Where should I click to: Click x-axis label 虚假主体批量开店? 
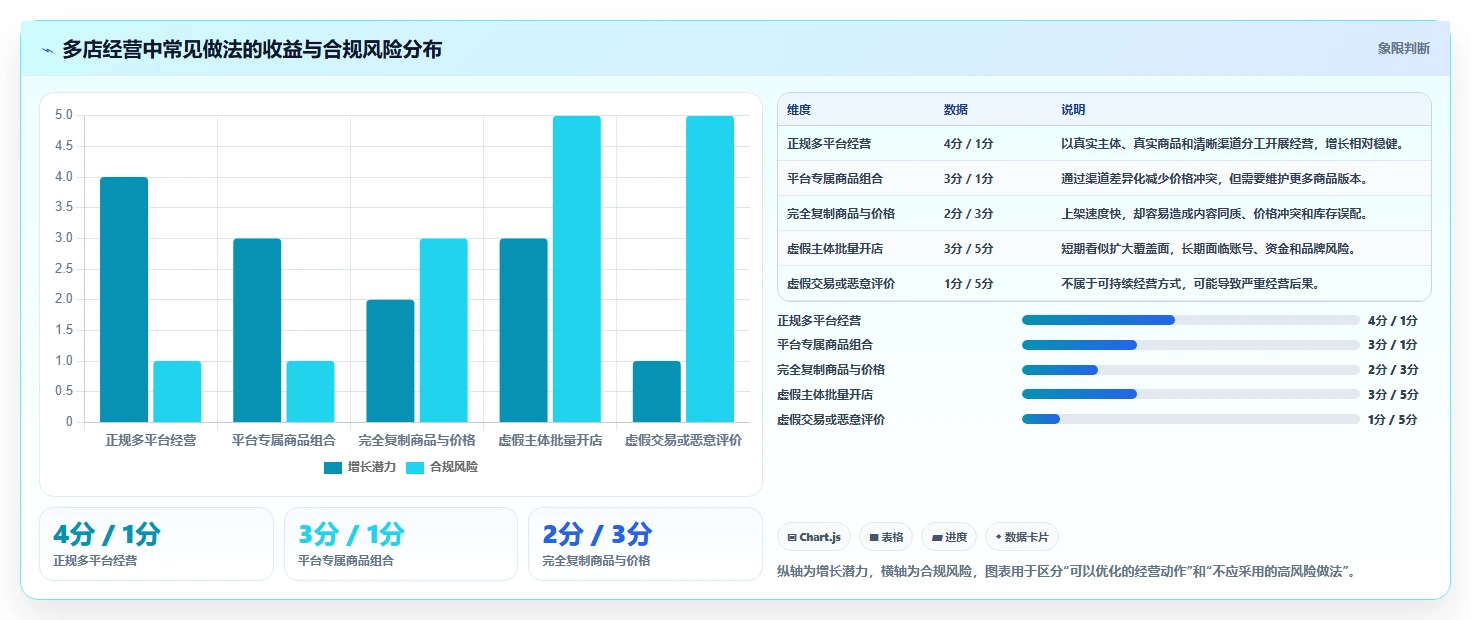coord(550,440)
